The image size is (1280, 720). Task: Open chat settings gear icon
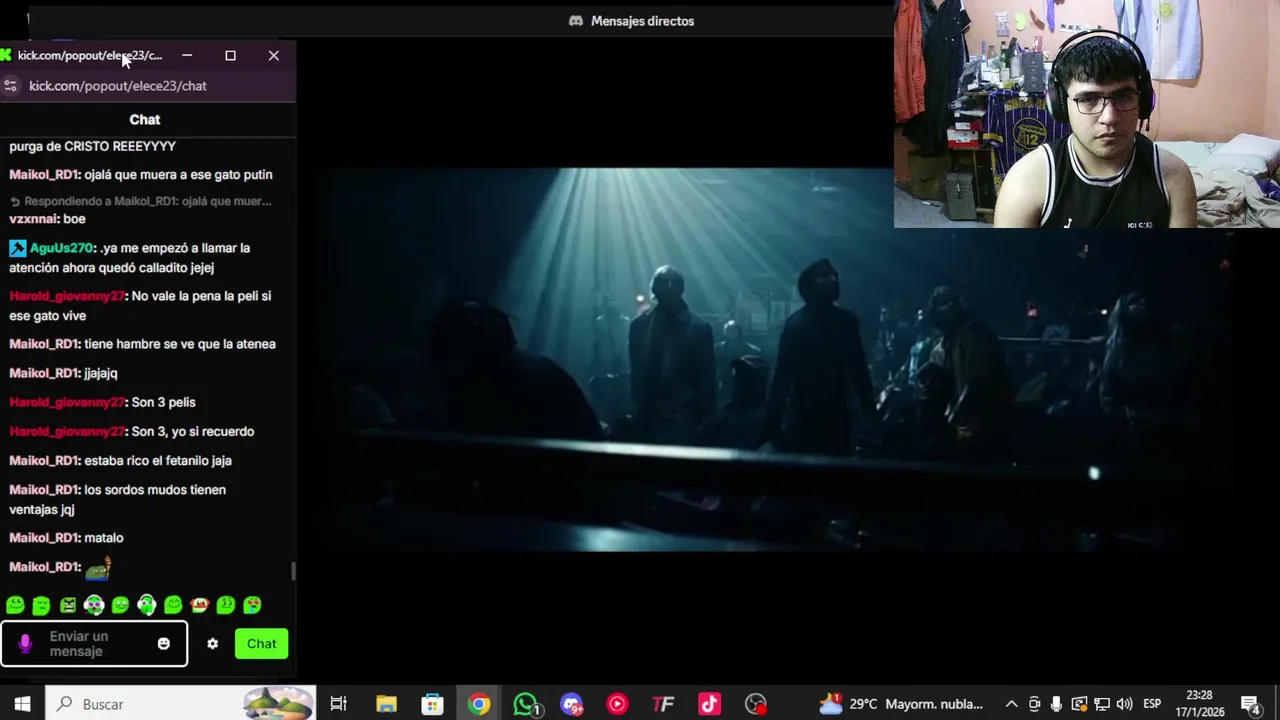pos(212,644)
